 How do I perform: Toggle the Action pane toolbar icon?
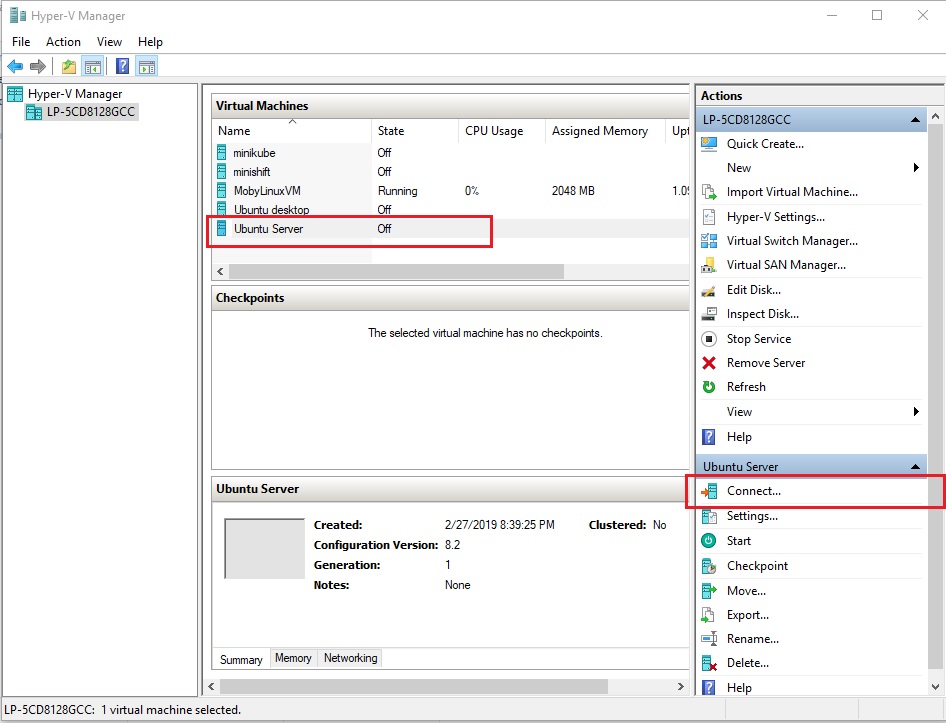[x=147, y=66]
